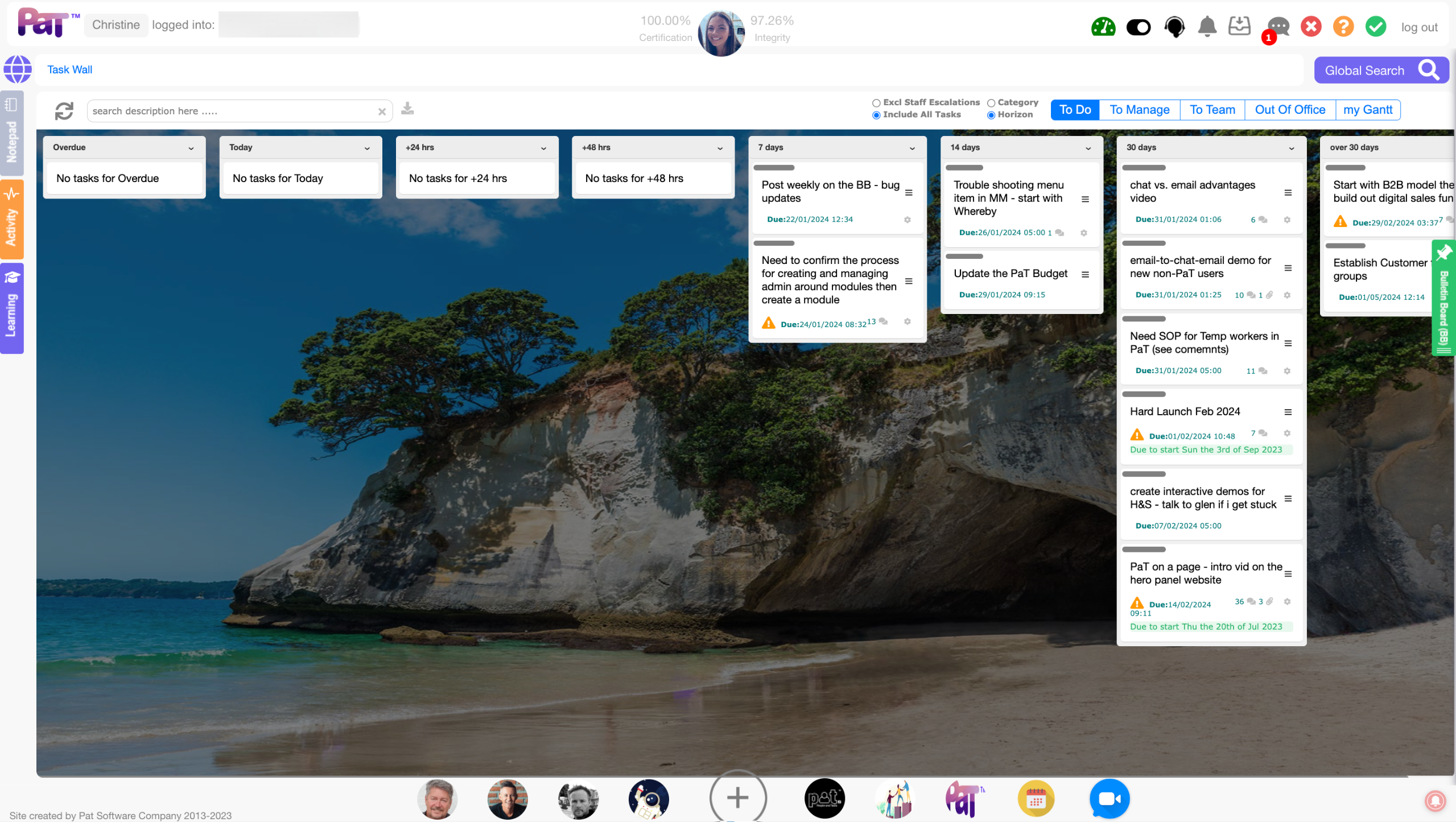Click the refresh icon beside the search field
The height and width of the screenshot is (822, 1456).
(64, 111)
